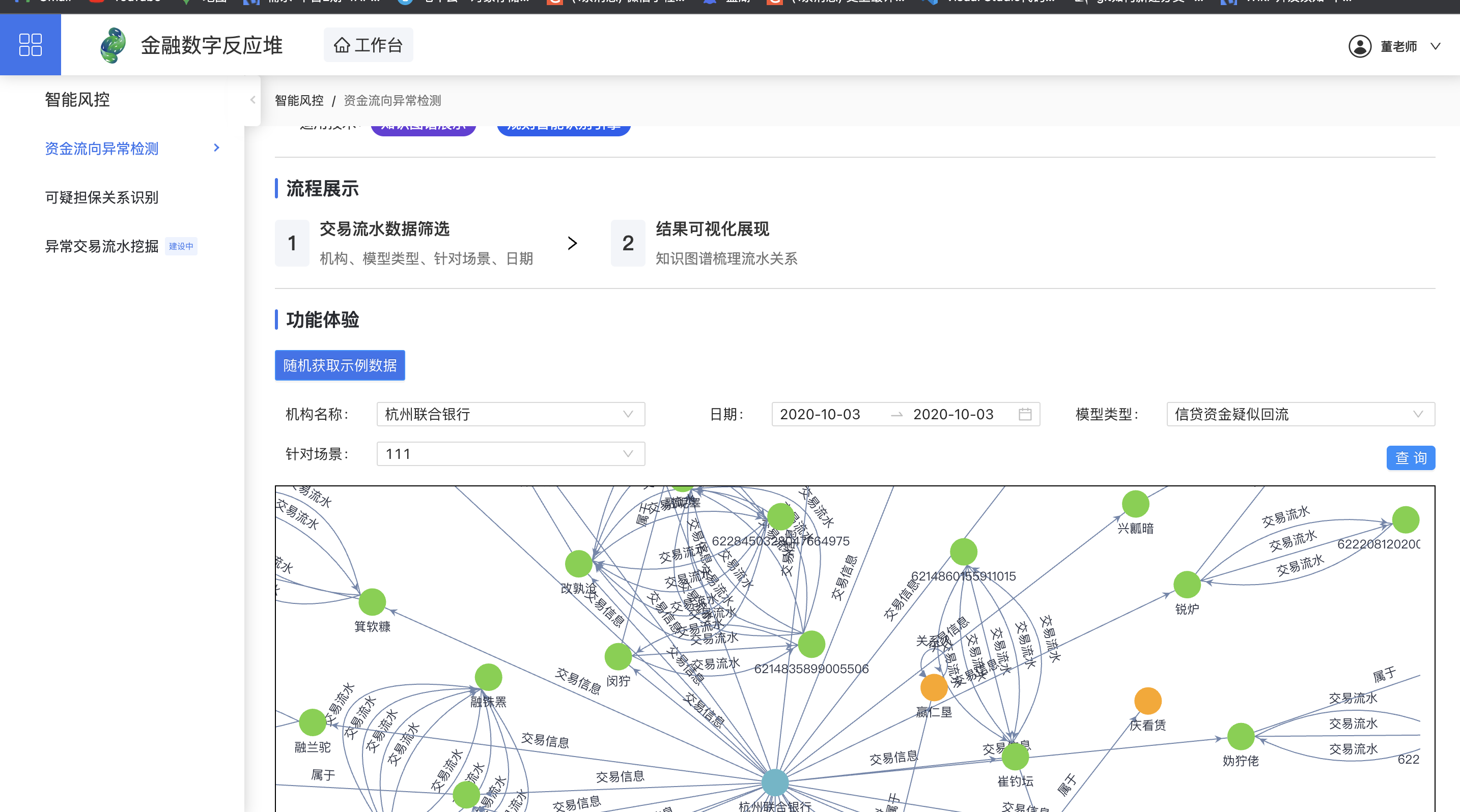Set end date field in date range

[x=953, y=414]
